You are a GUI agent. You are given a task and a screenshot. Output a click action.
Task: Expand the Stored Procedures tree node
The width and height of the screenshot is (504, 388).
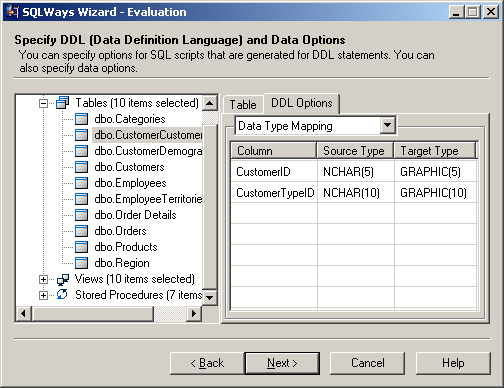(x=43, y=295)
